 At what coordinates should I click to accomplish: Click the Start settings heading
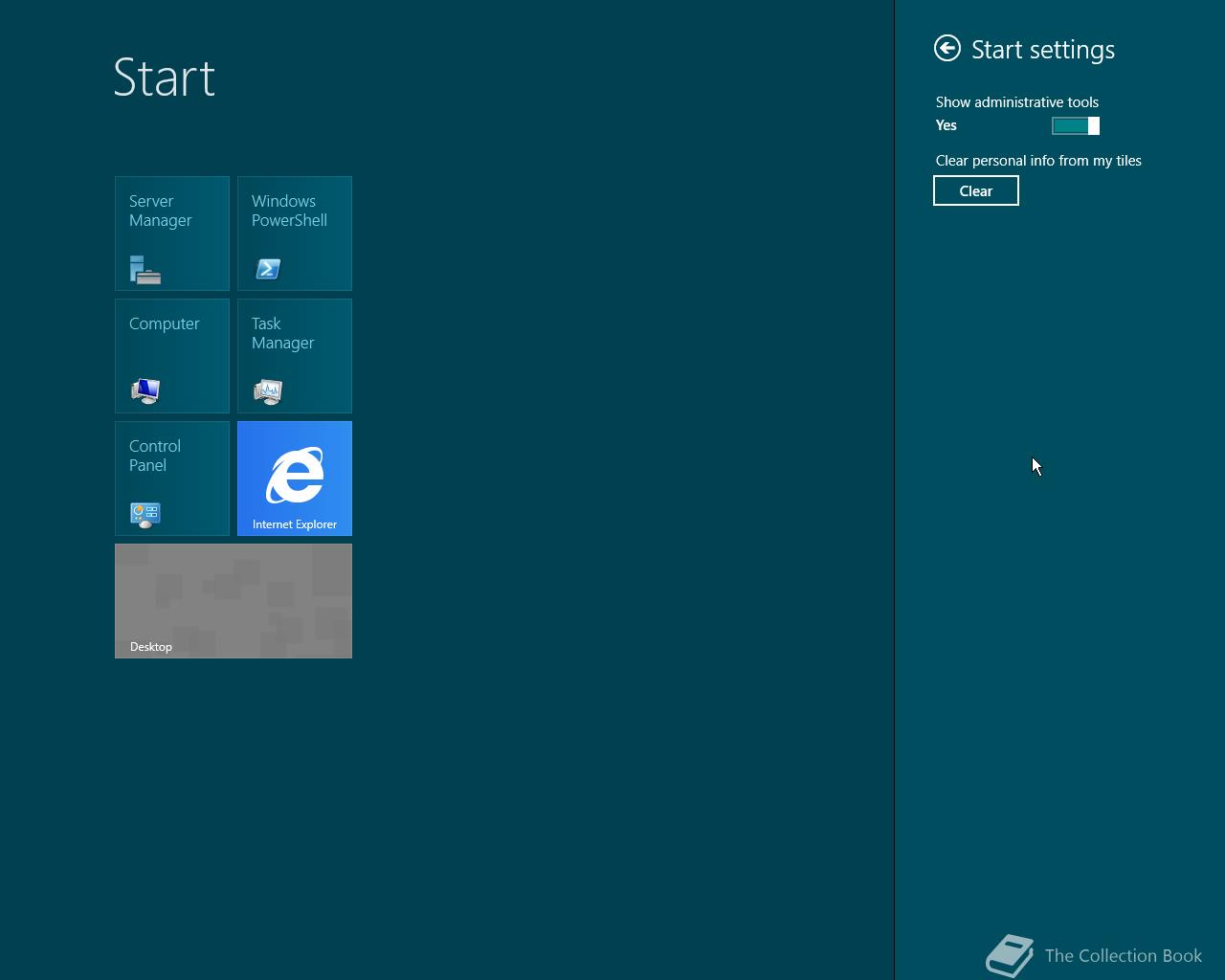pyautogui.click(x=1043, y=50)
